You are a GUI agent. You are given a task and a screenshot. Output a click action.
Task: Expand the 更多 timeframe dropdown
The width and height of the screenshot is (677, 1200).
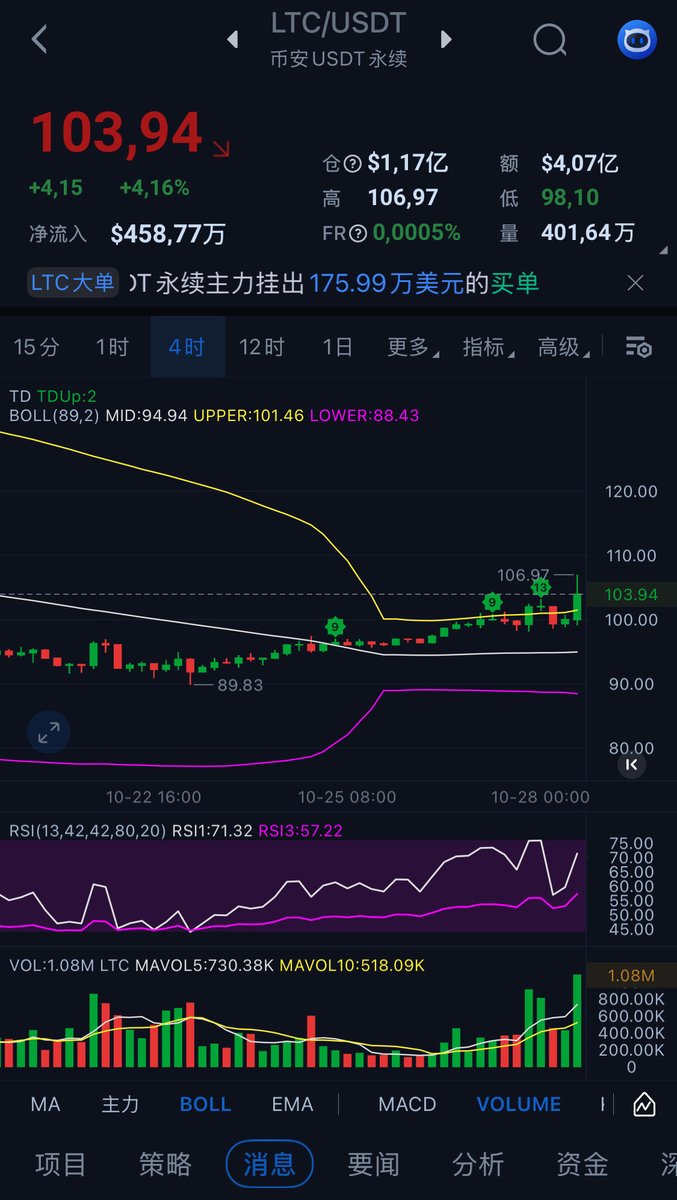[x=411, y=347]
